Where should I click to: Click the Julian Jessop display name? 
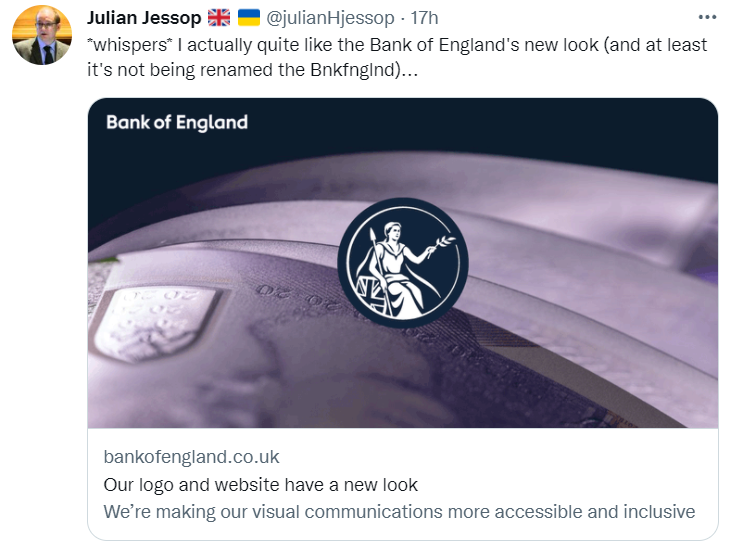(144, 18)
